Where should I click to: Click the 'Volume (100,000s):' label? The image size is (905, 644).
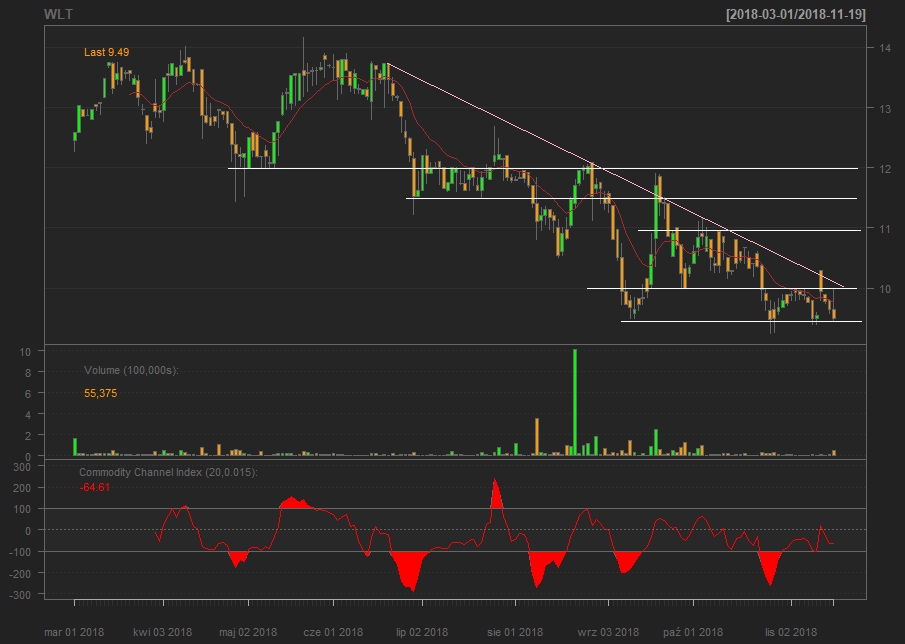tap(132, 370)
